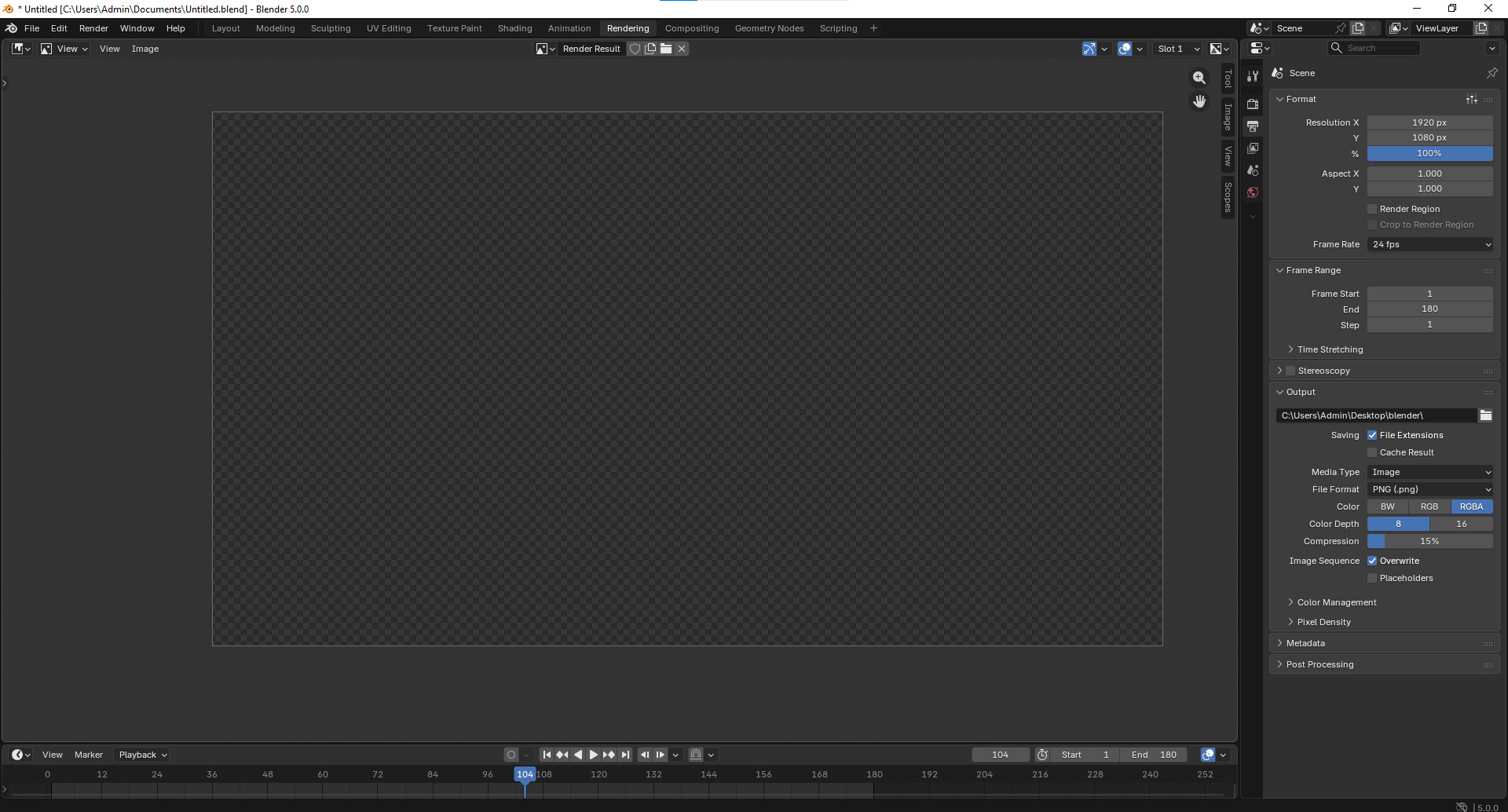This screenshot has width=1508, height=812.
Task: Open the Render properties tab icon
Action: click(1253, 104)
